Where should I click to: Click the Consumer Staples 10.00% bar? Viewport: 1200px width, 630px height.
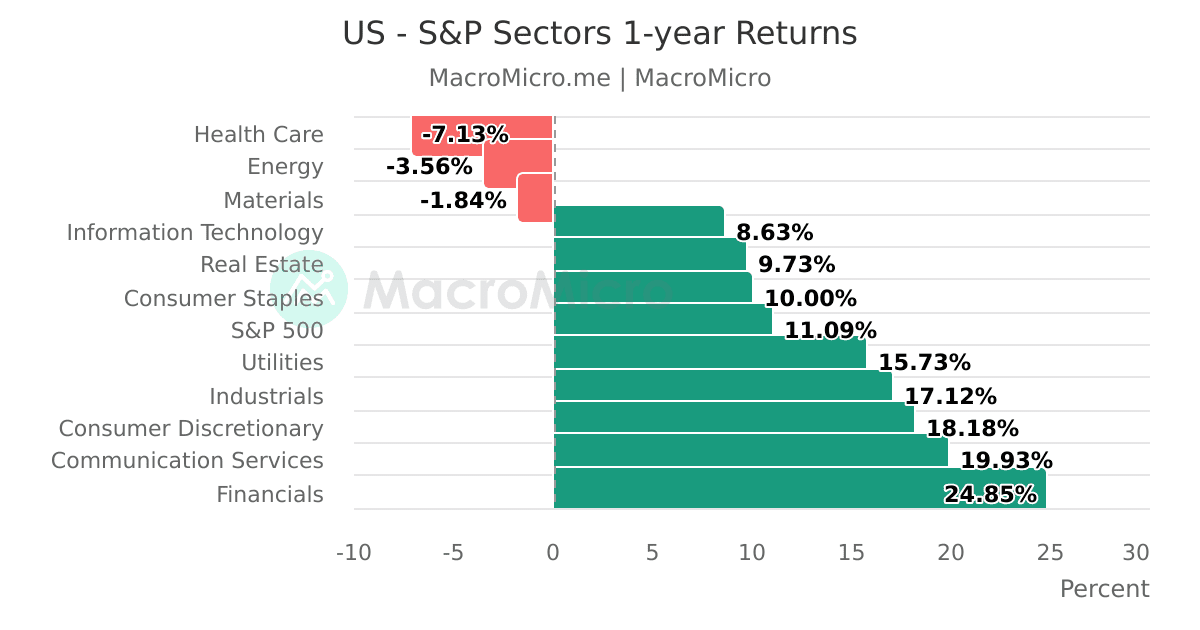click(x=652, y=287)
